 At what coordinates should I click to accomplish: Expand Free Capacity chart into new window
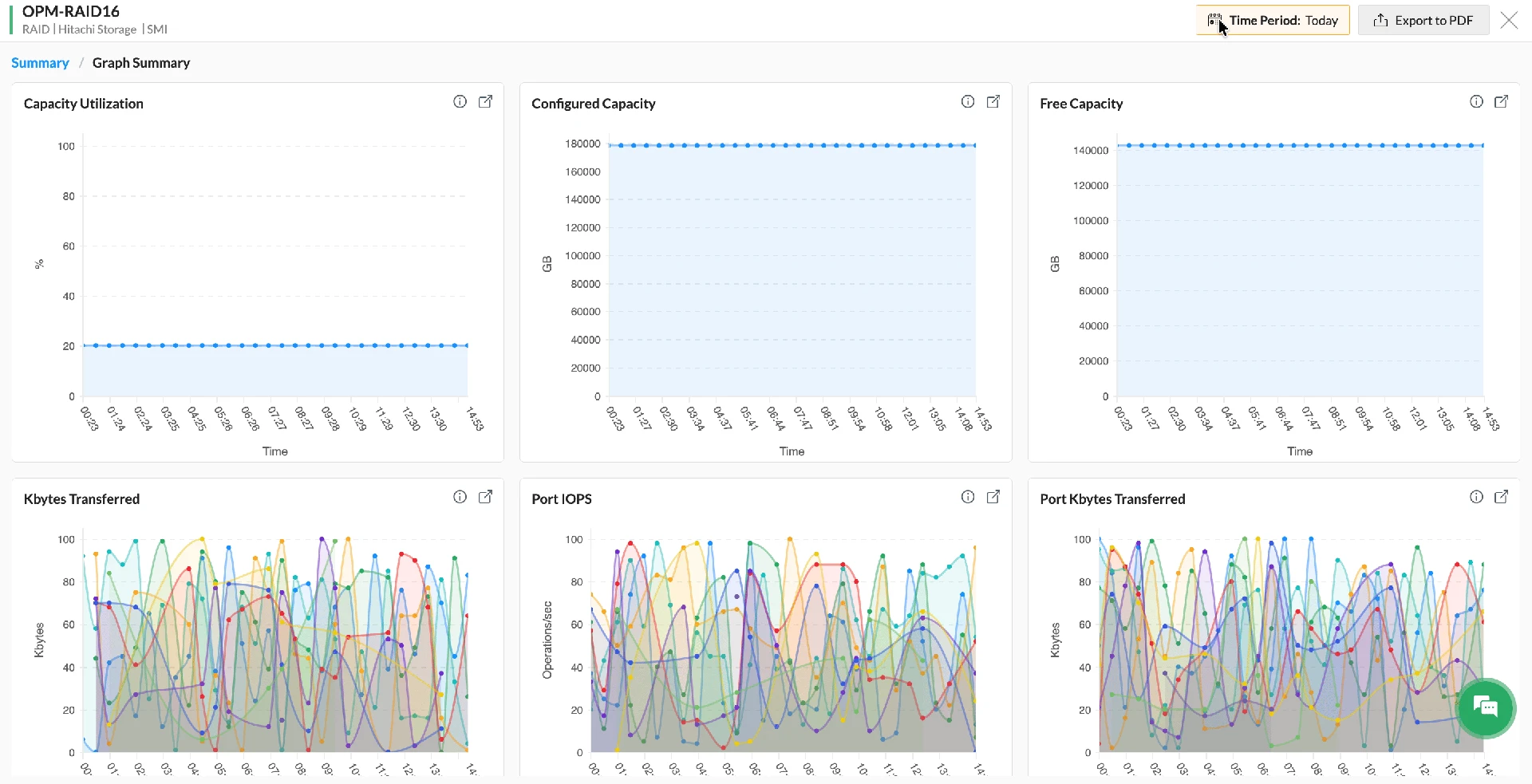coord(1502,101)
